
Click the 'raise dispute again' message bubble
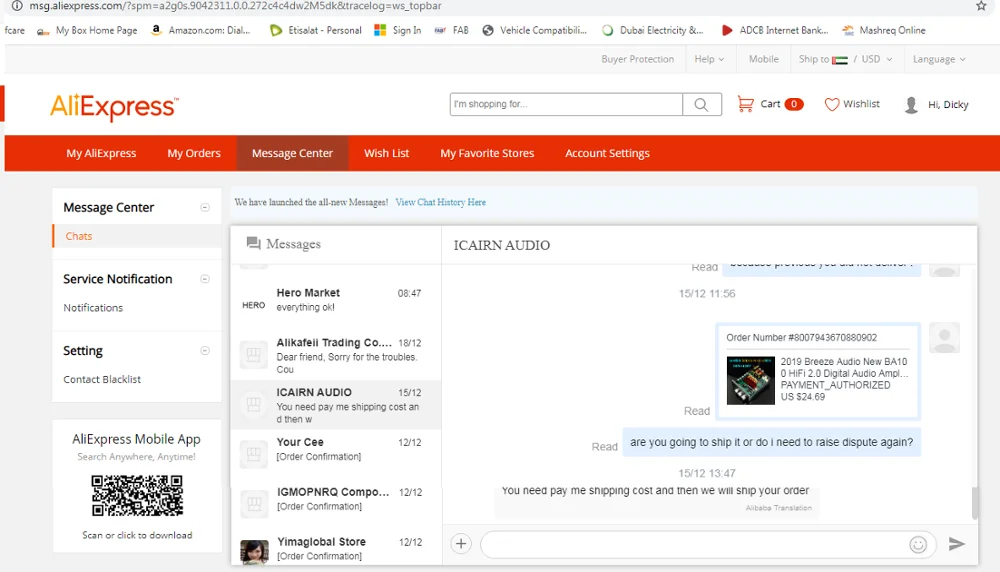[x=772, y=442]
